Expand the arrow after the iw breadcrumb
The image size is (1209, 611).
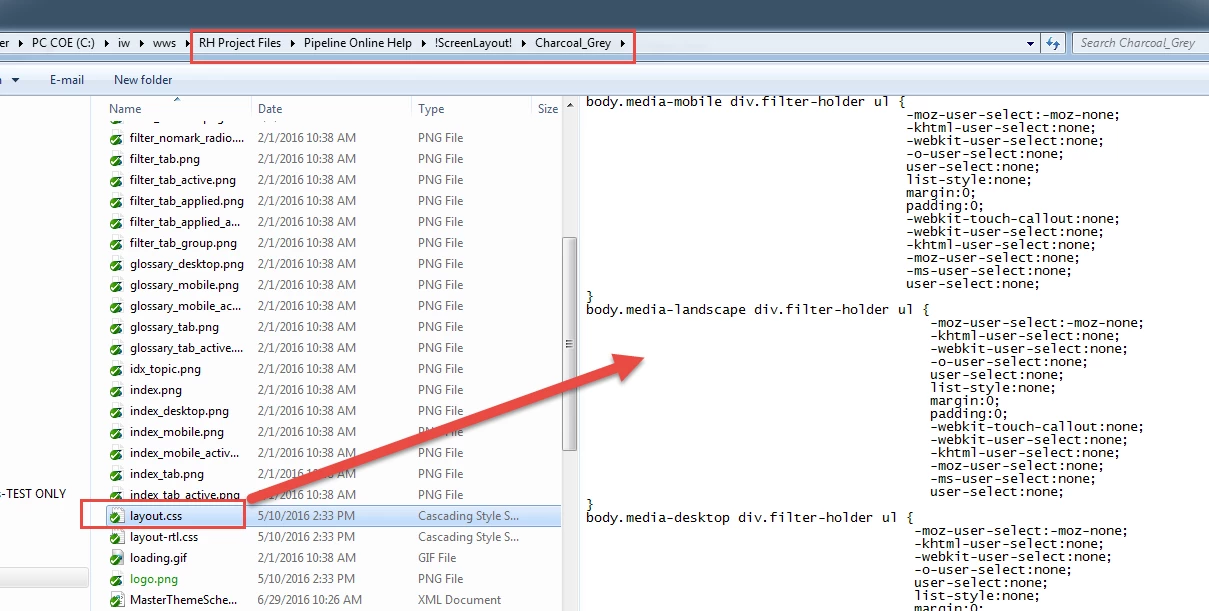coord(141,43)
